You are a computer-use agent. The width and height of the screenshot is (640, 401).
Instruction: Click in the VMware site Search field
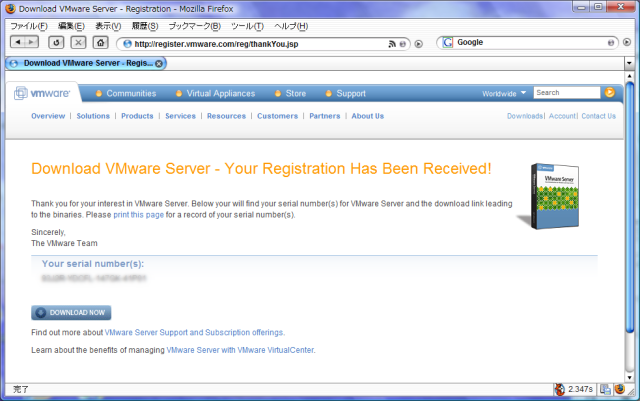(x=565, y=93)
